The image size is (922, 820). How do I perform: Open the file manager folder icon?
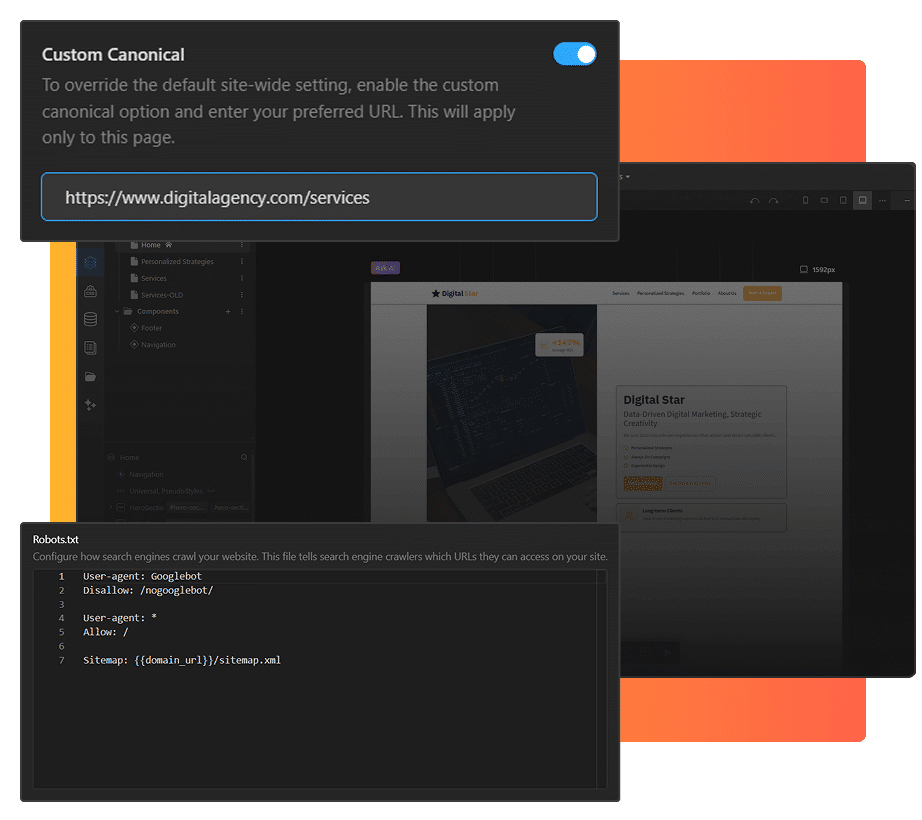[90, 377]
